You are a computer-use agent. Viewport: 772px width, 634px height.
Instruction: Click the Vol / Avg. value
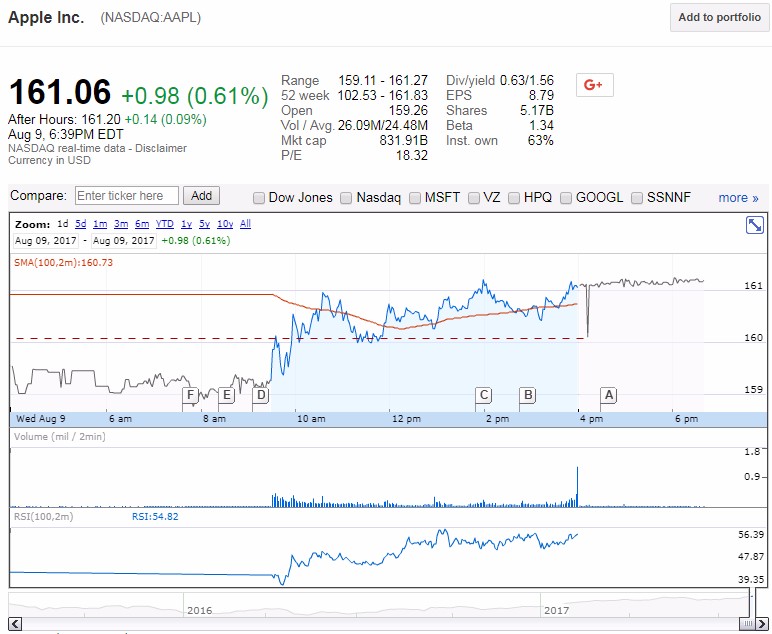point(383,126)
